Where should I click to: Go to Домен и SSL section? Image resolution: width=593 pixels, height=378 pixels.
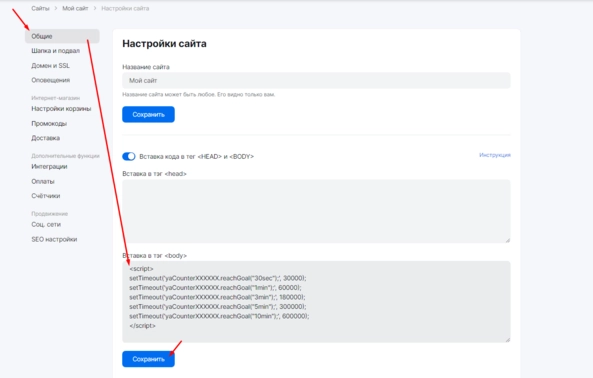(50, 65)
